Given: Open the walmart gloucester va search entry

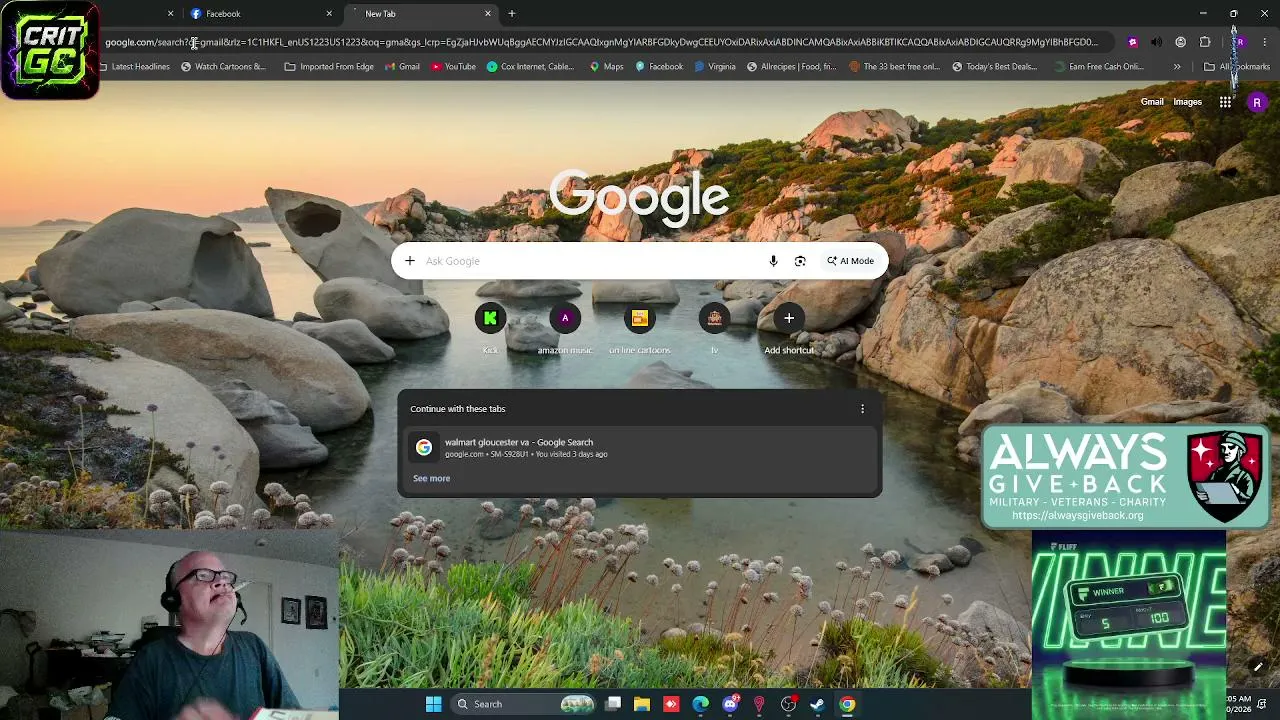Looking at the screenshot, I should [x=640, y=448].
